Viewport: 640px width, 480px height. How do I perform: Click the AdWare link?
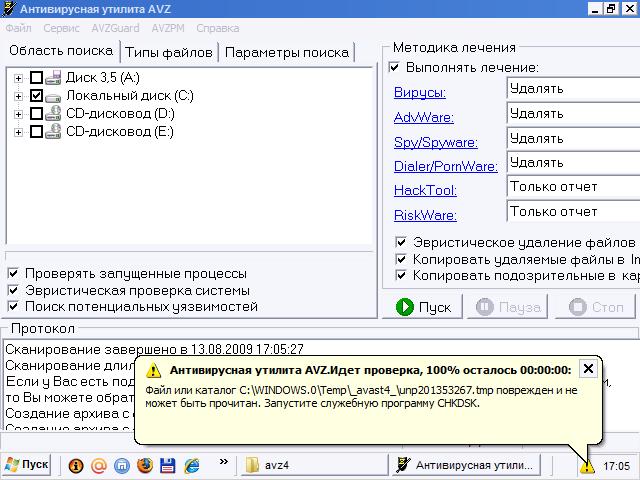[424, 118]
